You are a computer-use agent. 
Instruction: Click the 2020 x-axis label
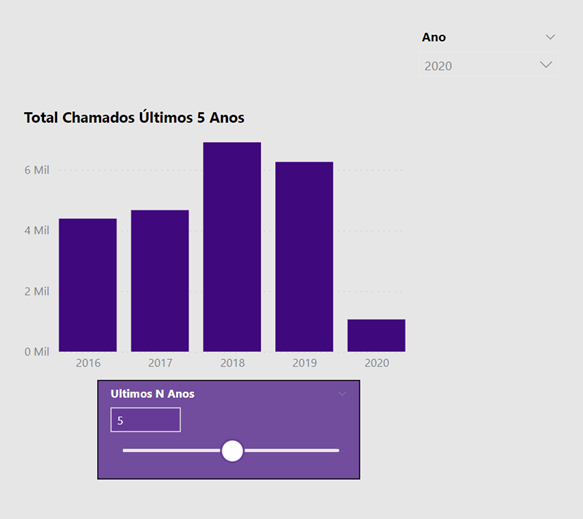click(377, 363)
